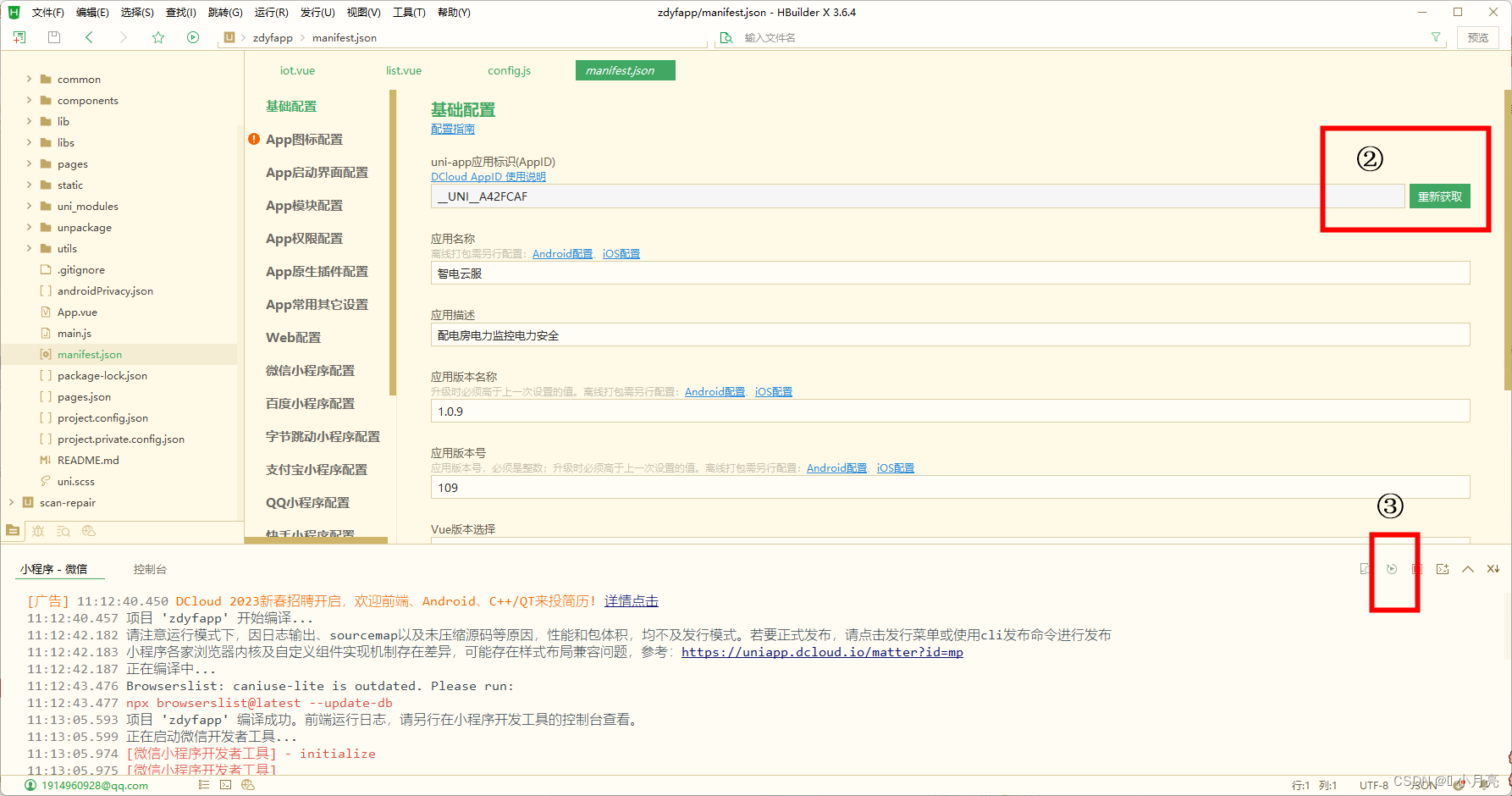Click the clear console X-arrow icon
This screenshot has width=1512, height=796.
(x=1493, y=569)
